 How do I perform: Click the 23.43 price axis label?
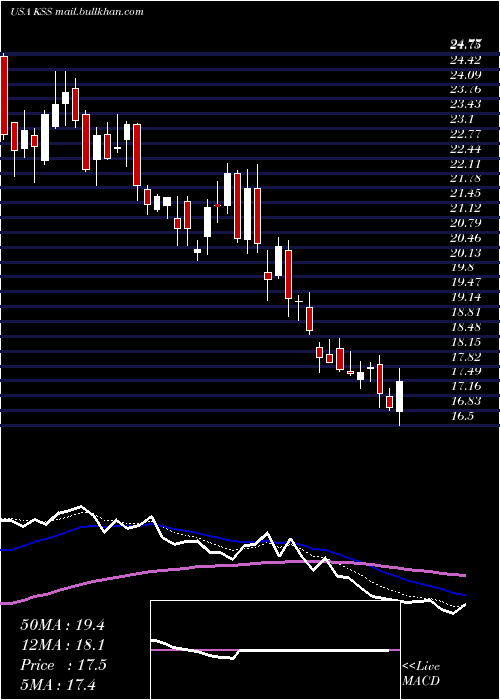466,104
